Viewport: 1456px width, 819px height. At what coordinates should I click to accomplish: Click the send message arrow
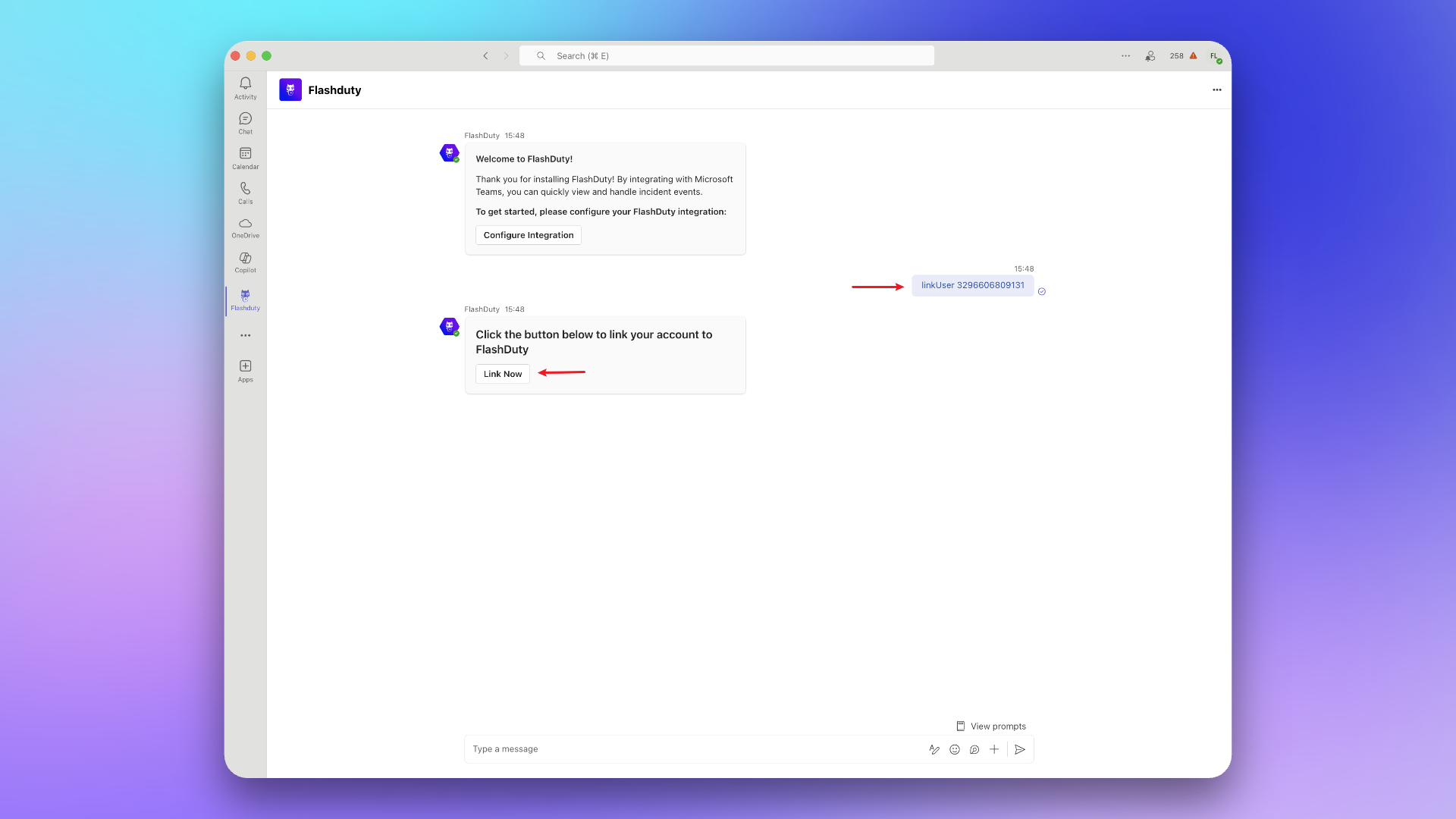pos(1020,749)
